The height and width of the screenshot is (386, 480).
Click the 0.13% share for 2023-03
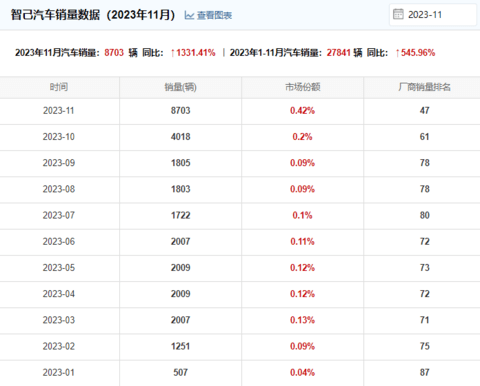[x=302, y=320]
